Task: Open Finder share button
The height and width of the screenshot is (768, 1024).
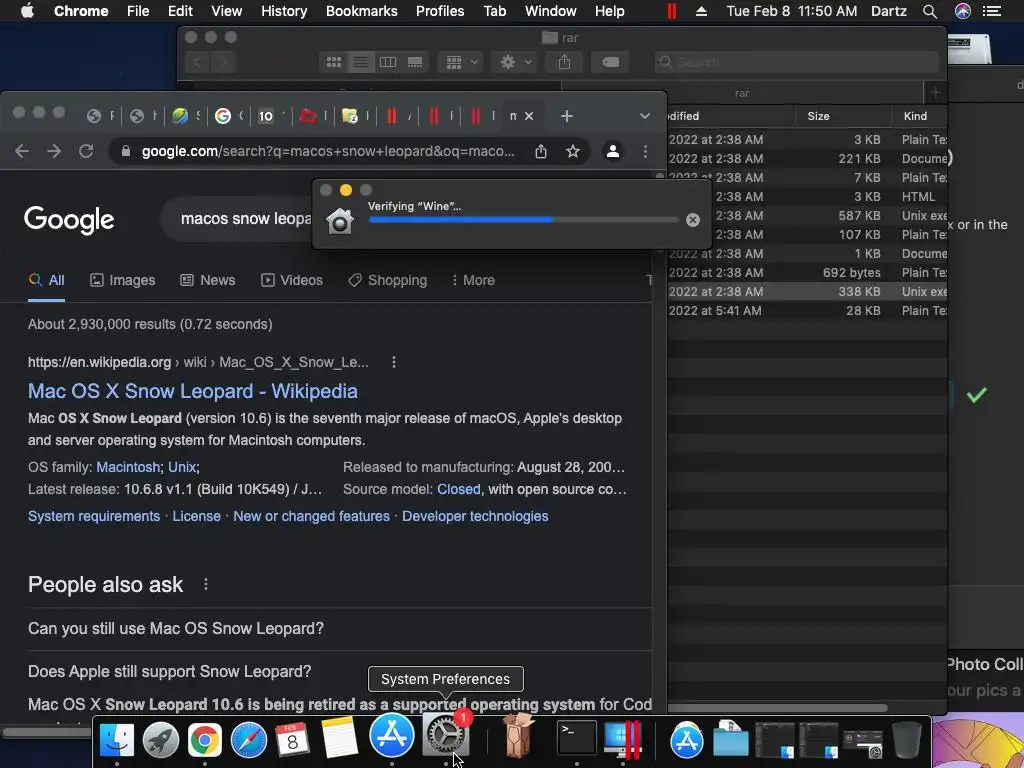Action: pyautogui.click(x=564, y=62)
